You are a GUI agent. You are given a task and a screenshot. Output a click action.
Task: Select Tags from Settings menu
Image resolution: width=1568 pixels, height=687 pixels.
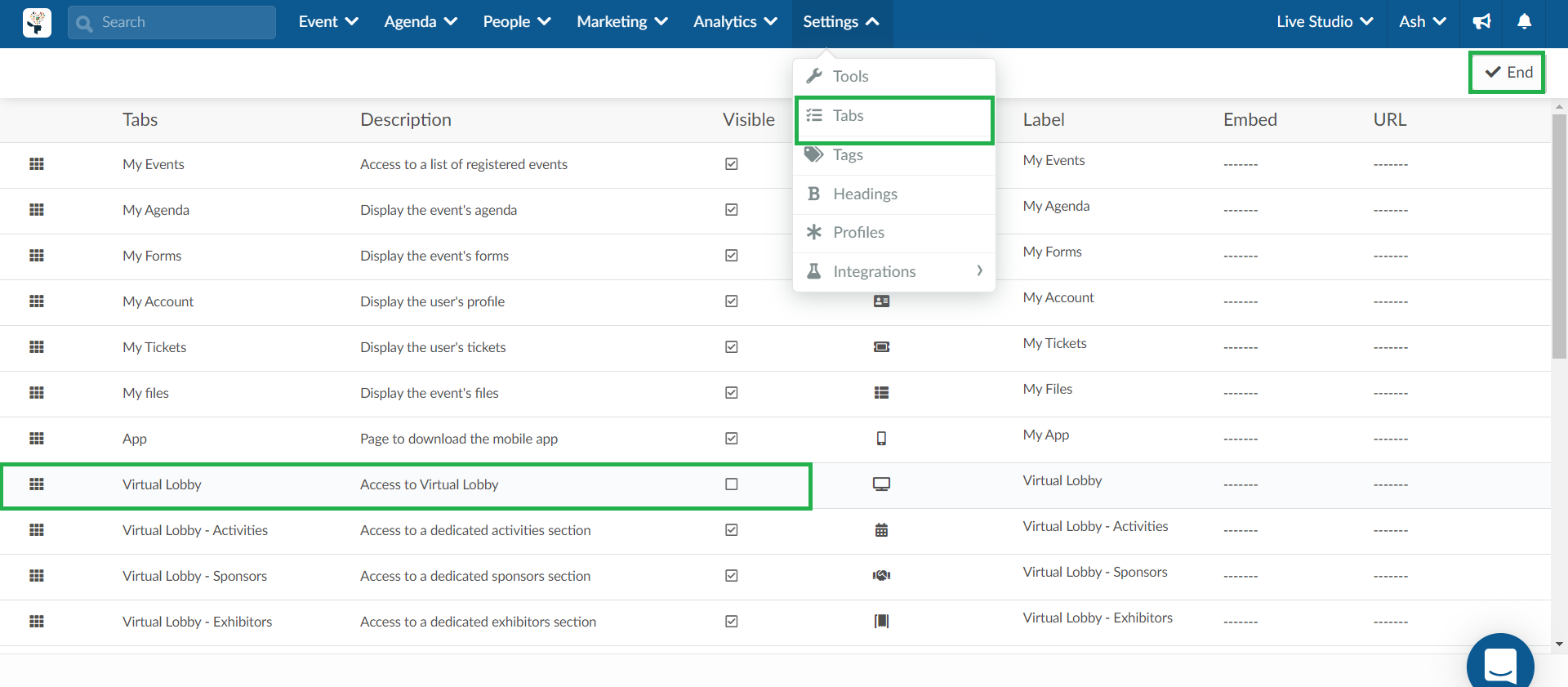(894, 155)
